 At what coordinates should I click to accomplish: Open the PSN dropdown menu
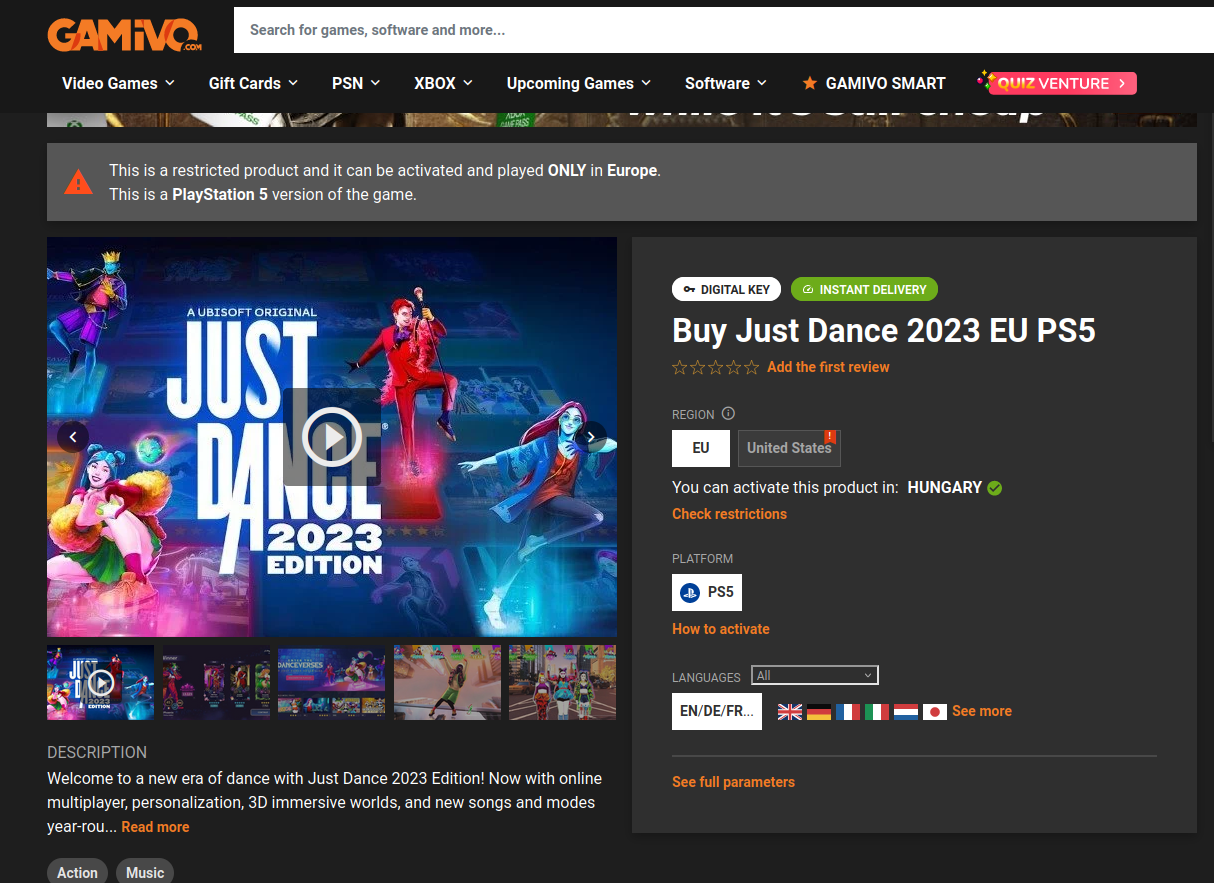[356, 83]
